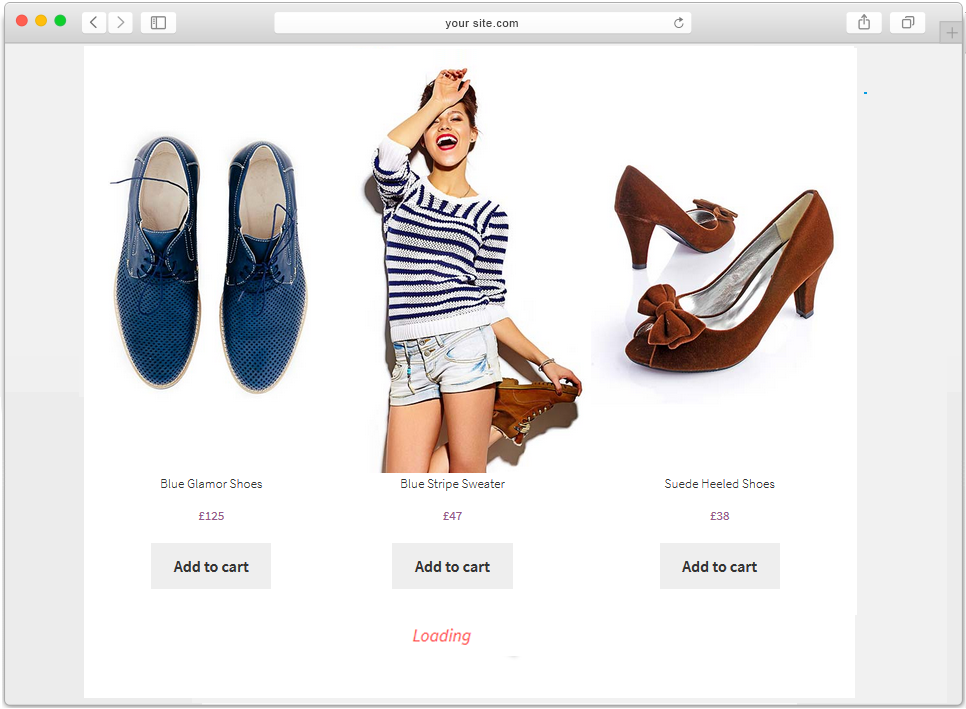This screenshot has width=966, height=709.
Task: Toggle the browser sidebar icon
Action: pyautogui.click(x=158, y=23)
